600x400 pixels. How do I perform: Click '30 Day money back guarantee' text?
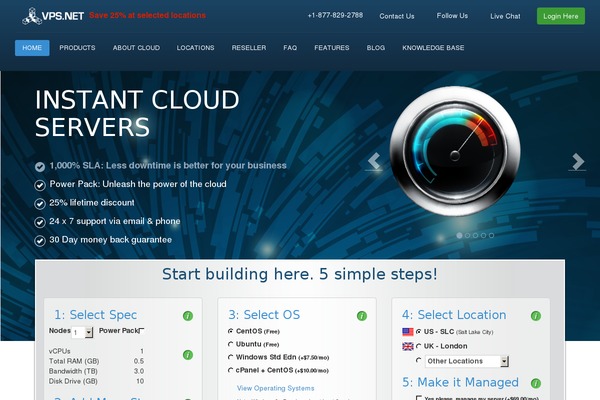(111, 240)
